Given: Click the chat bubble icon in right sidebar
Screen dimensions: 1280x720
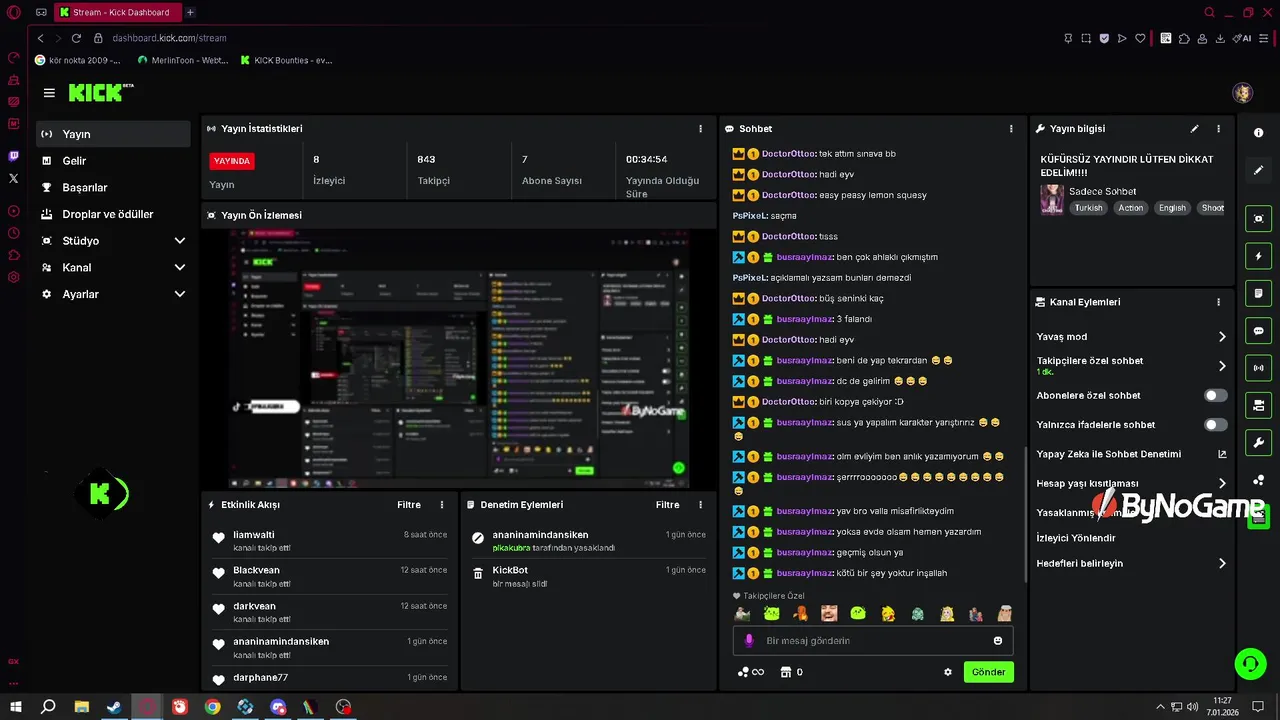Looking at the screenshot, I should coord(1258,331).
